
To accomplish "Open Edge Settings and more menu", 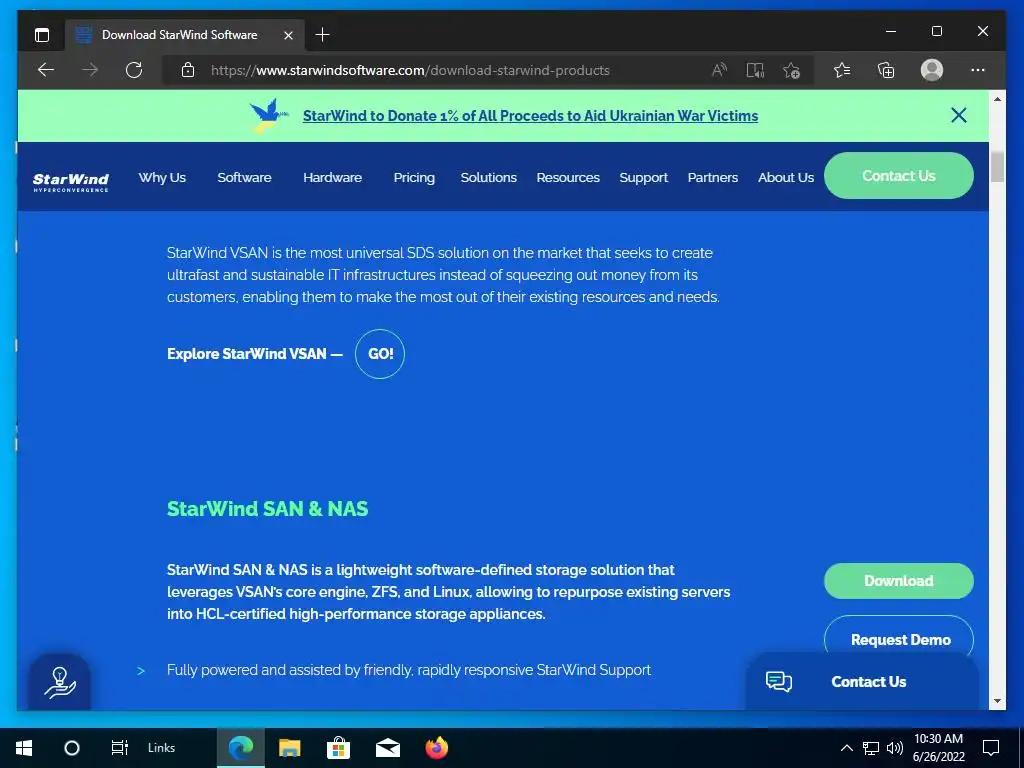I will (x=978, y=70).
